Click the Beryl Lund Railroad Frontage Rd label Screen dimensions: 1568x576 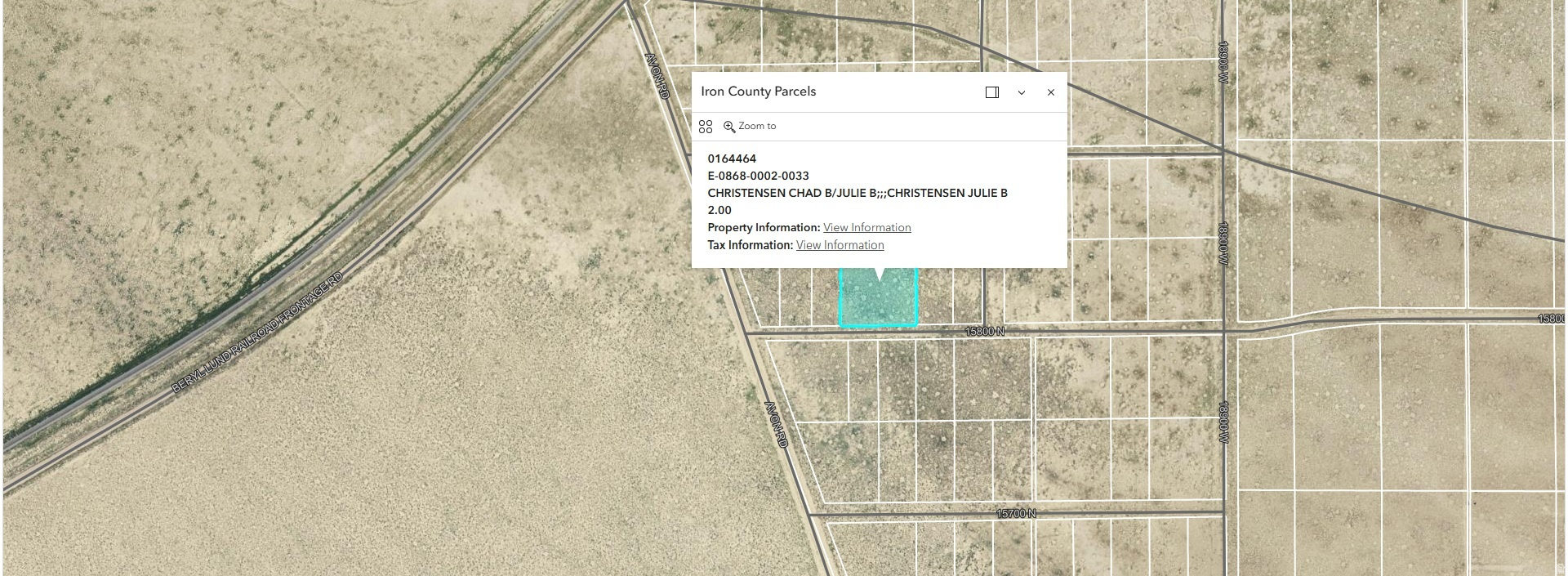click(258, 333)
